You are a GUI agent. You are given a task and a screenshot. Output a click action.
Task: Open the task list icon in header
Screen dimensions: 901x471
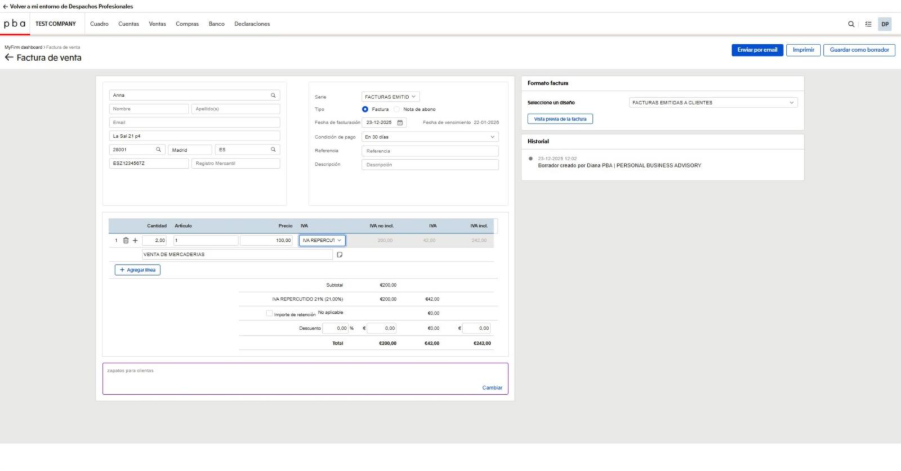(867, 23)
